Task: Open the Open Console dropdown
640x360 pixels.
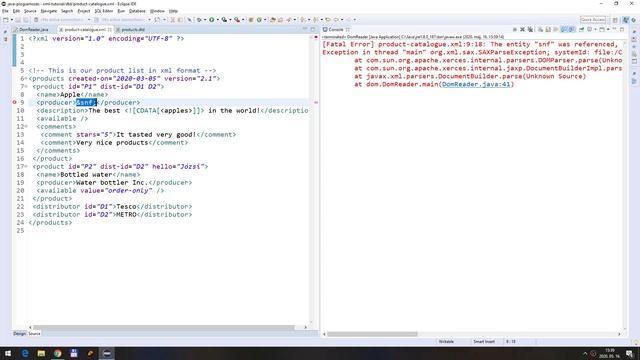Action: pos(608,29)
